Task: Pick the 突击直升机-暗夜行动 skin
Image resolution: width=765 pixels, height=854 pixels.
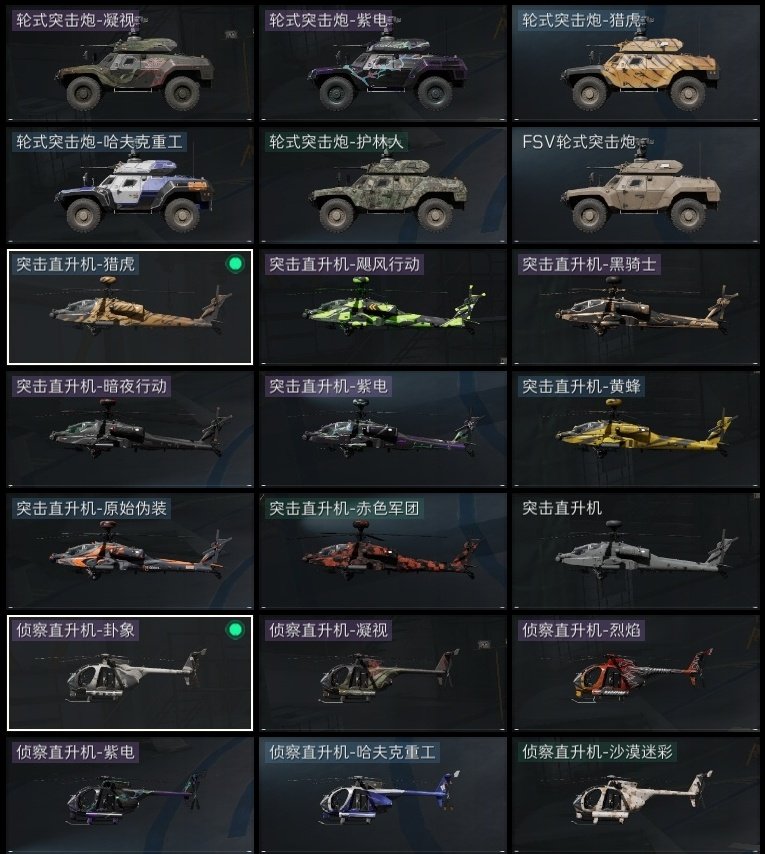Action: click(130, 429)
